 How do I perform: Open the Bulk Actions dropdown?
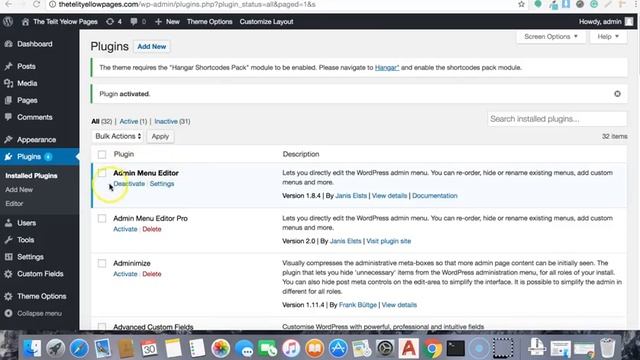tap(118, 136)
